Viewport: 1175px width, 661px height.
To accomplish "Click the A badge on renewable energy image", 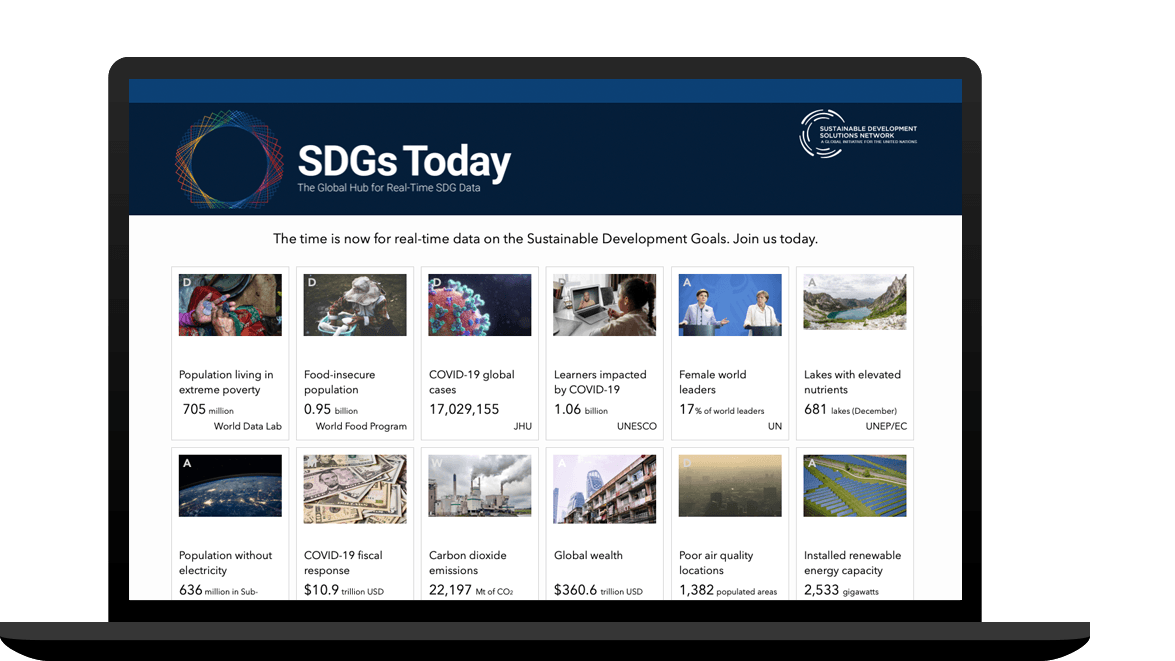I will click(x=811, y=464).
